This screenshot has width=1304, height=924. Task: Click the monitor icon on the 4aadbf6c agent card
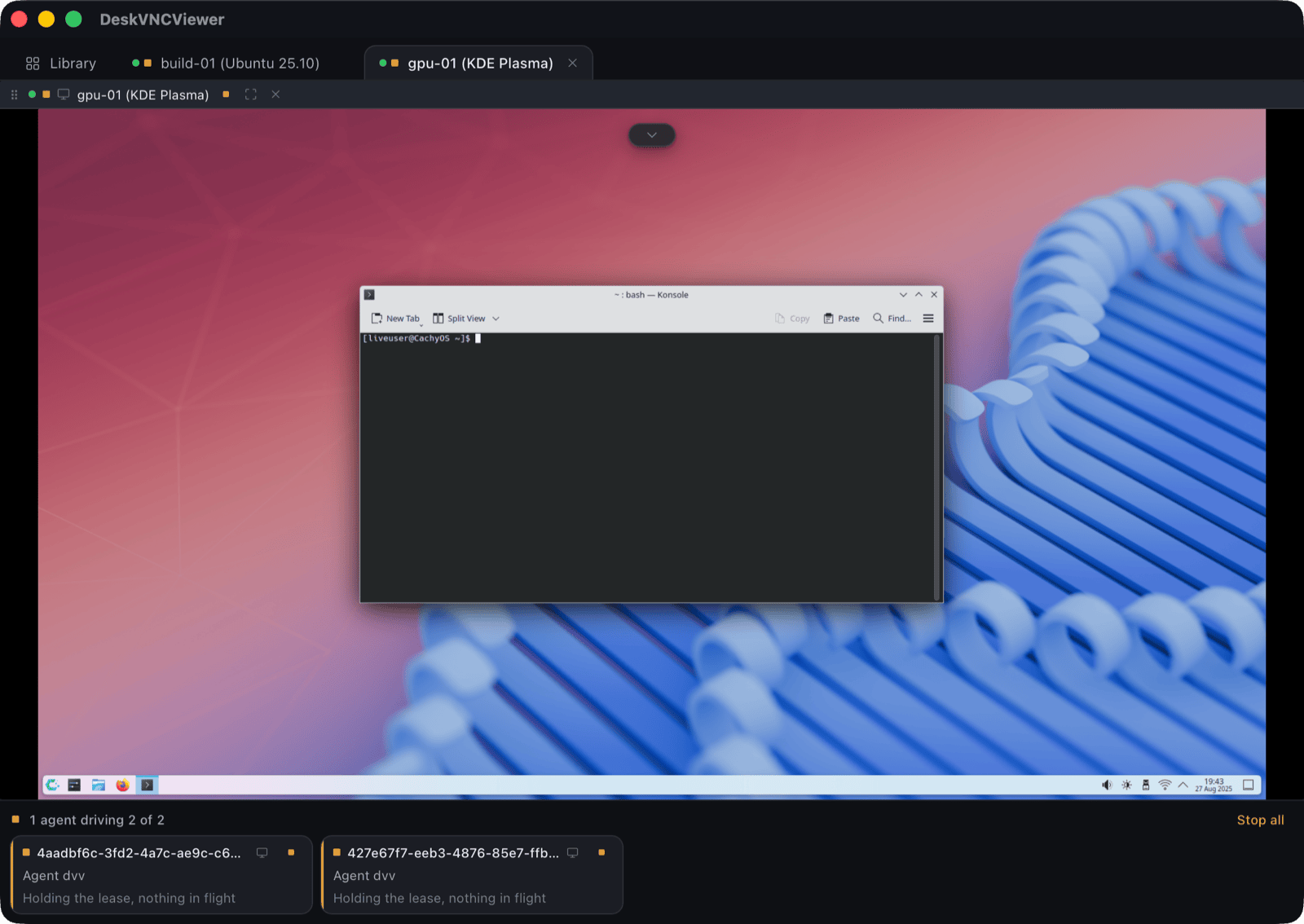coord(262,852)
